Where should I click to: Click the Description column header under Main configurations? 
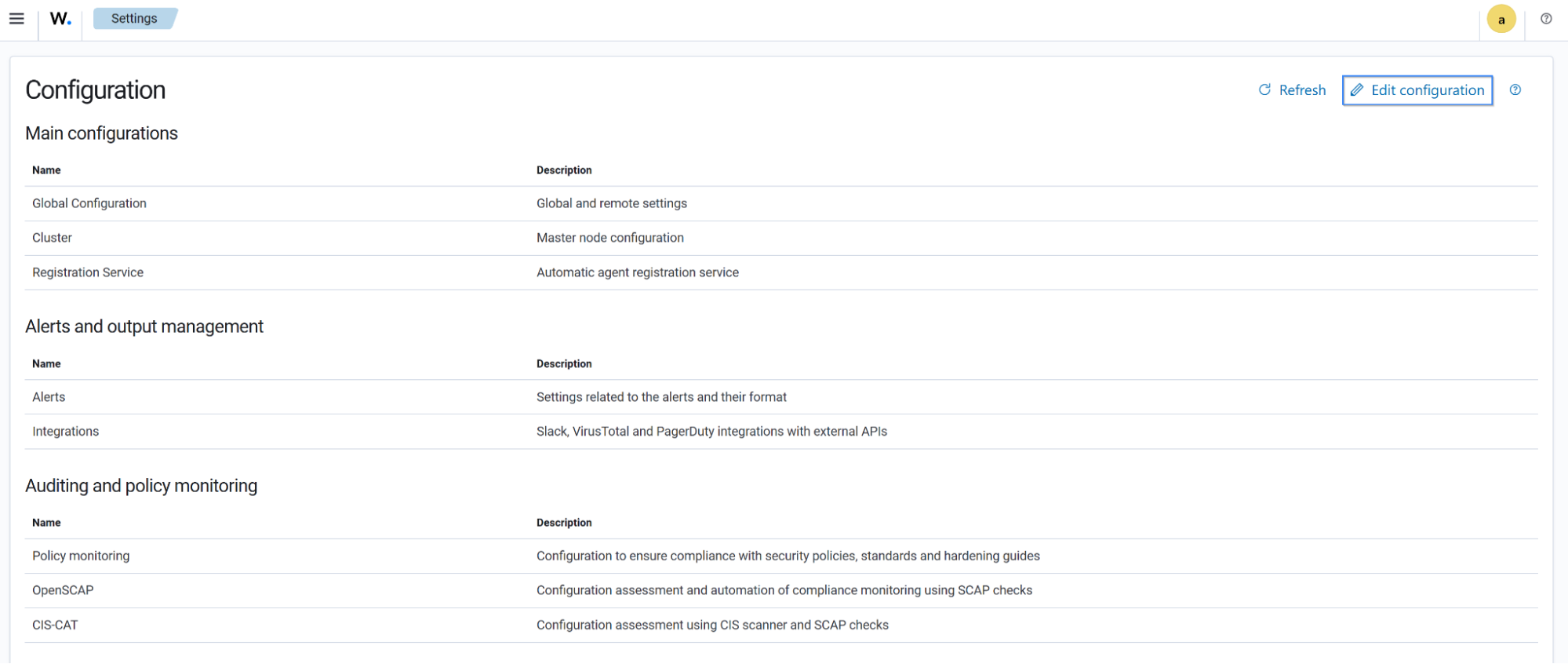[563, 170]
